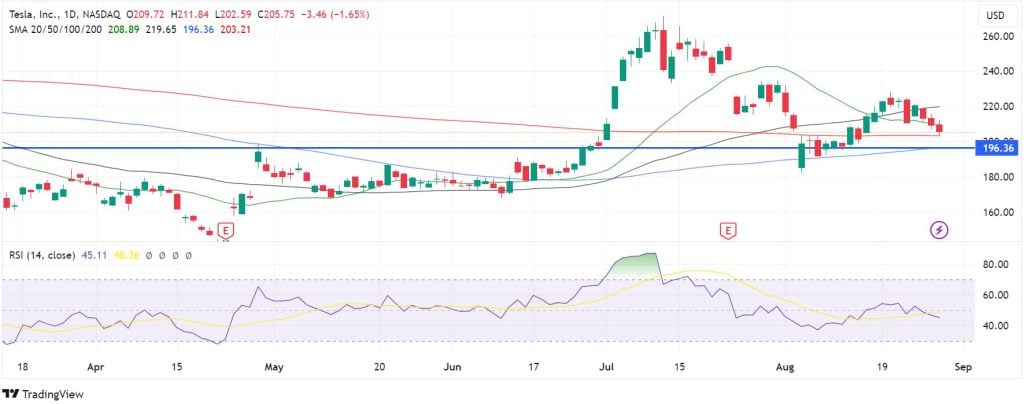
Task: Click the RSI (14, close) indicator legend
Action: click(42, 255)
